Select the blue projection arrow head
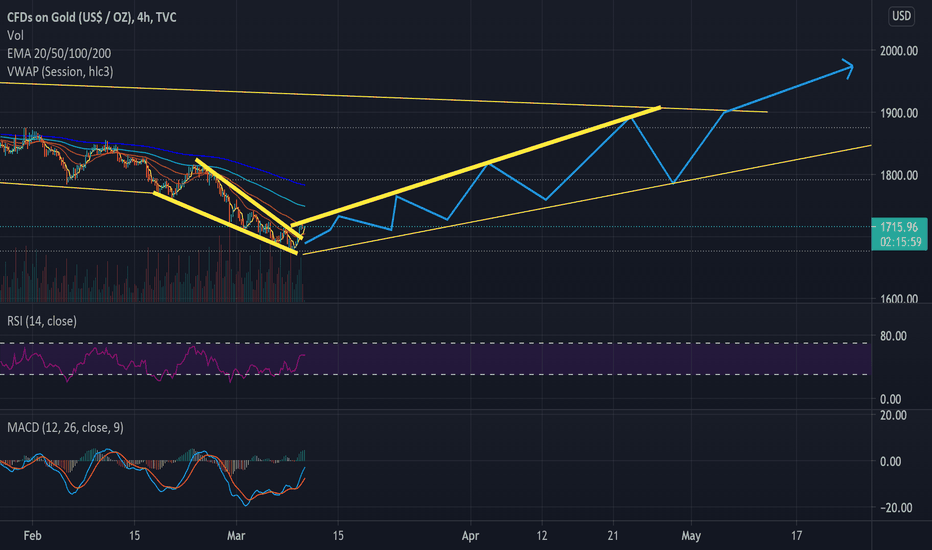Image resolution: width=932 pixels, height=550 pixels. click(x=848, y=68)
